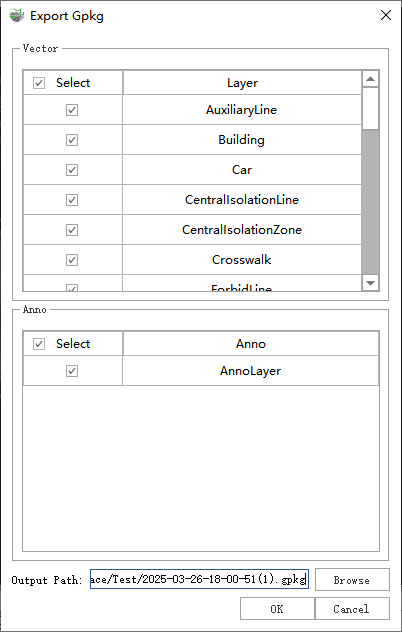Screen dimensions: 402x632
Task: Confirm export with the OK button
Action: click(x=277, y=609)
